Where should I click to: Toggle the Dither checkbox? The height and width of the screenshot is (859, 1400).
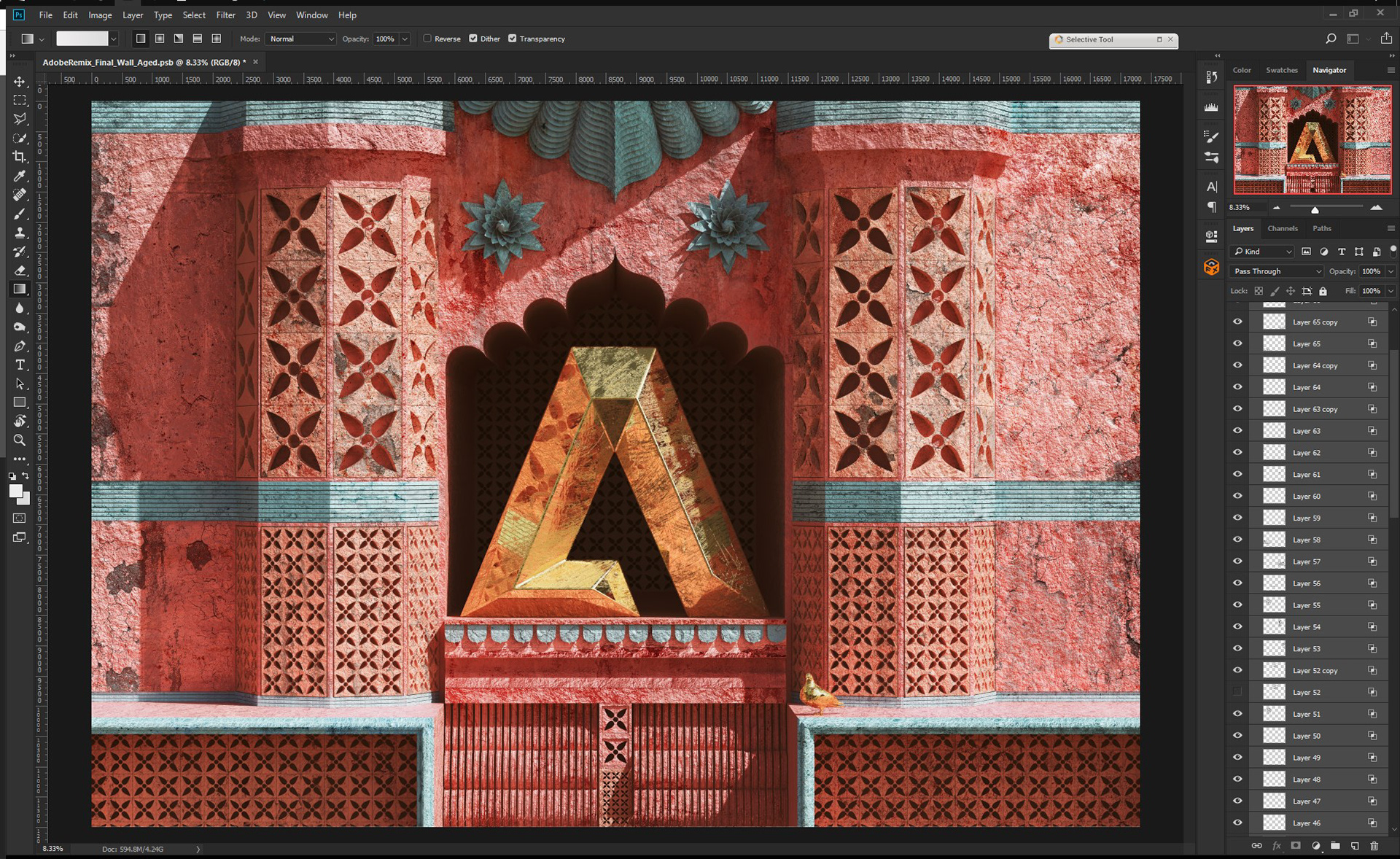coord(473,39)
